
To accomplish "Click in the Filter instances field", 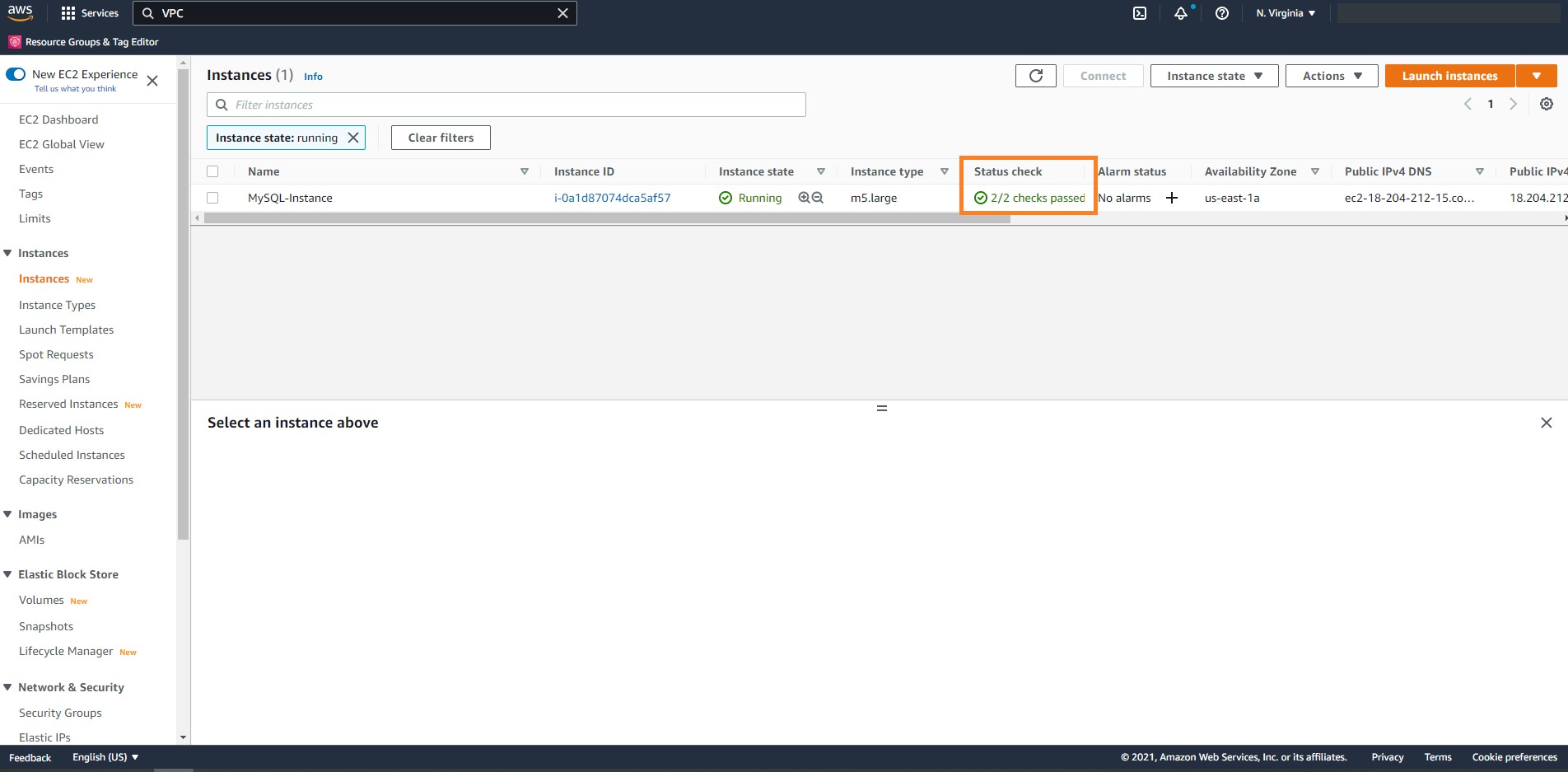I will point(506,105).
